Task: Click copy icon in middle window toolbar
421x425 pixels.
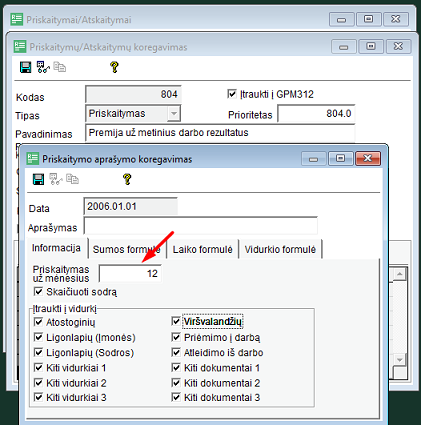Action: pos(59,67)
